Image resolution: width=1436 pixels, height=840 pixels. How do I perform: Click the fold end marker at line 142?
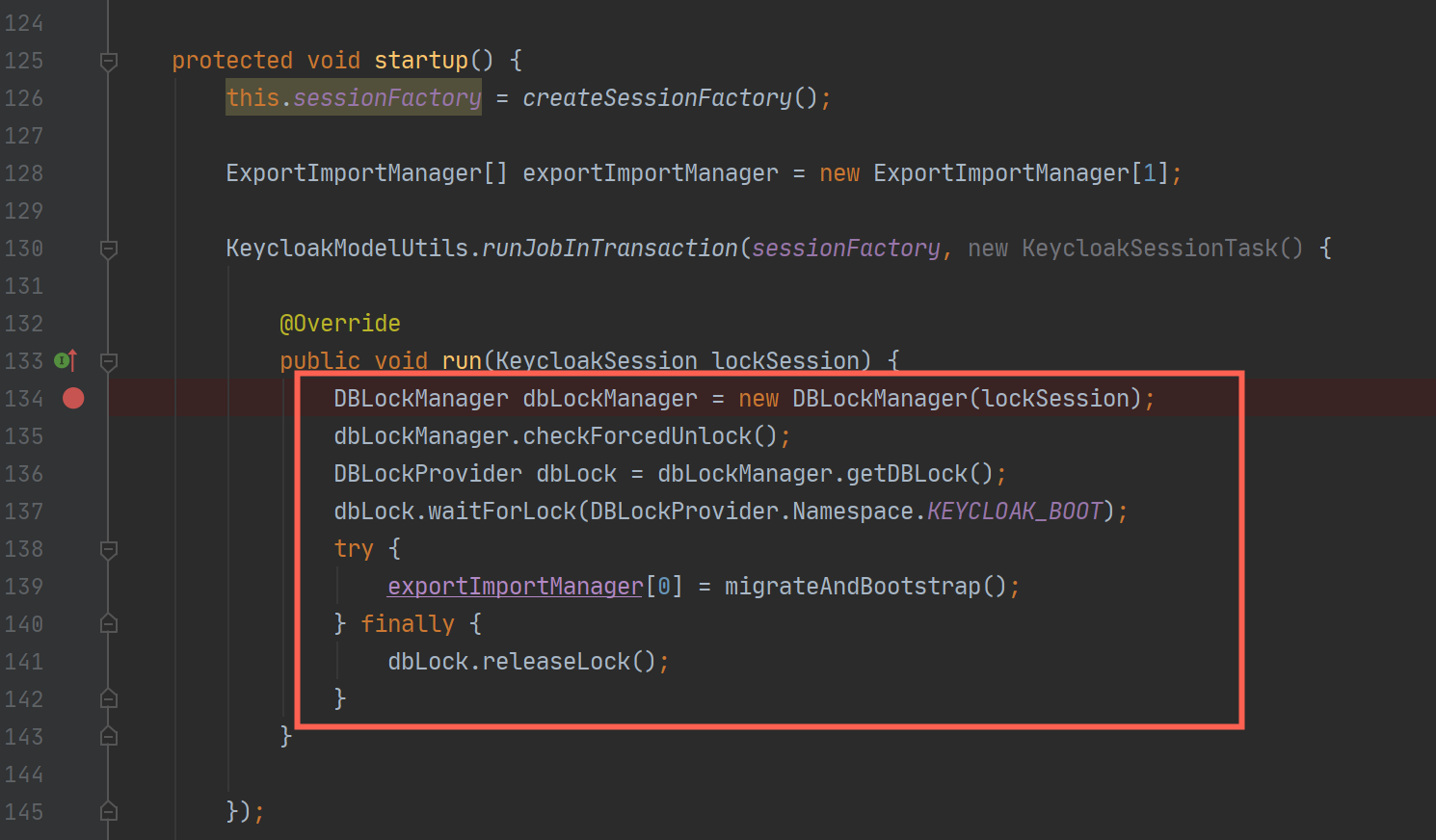[109, 698]
